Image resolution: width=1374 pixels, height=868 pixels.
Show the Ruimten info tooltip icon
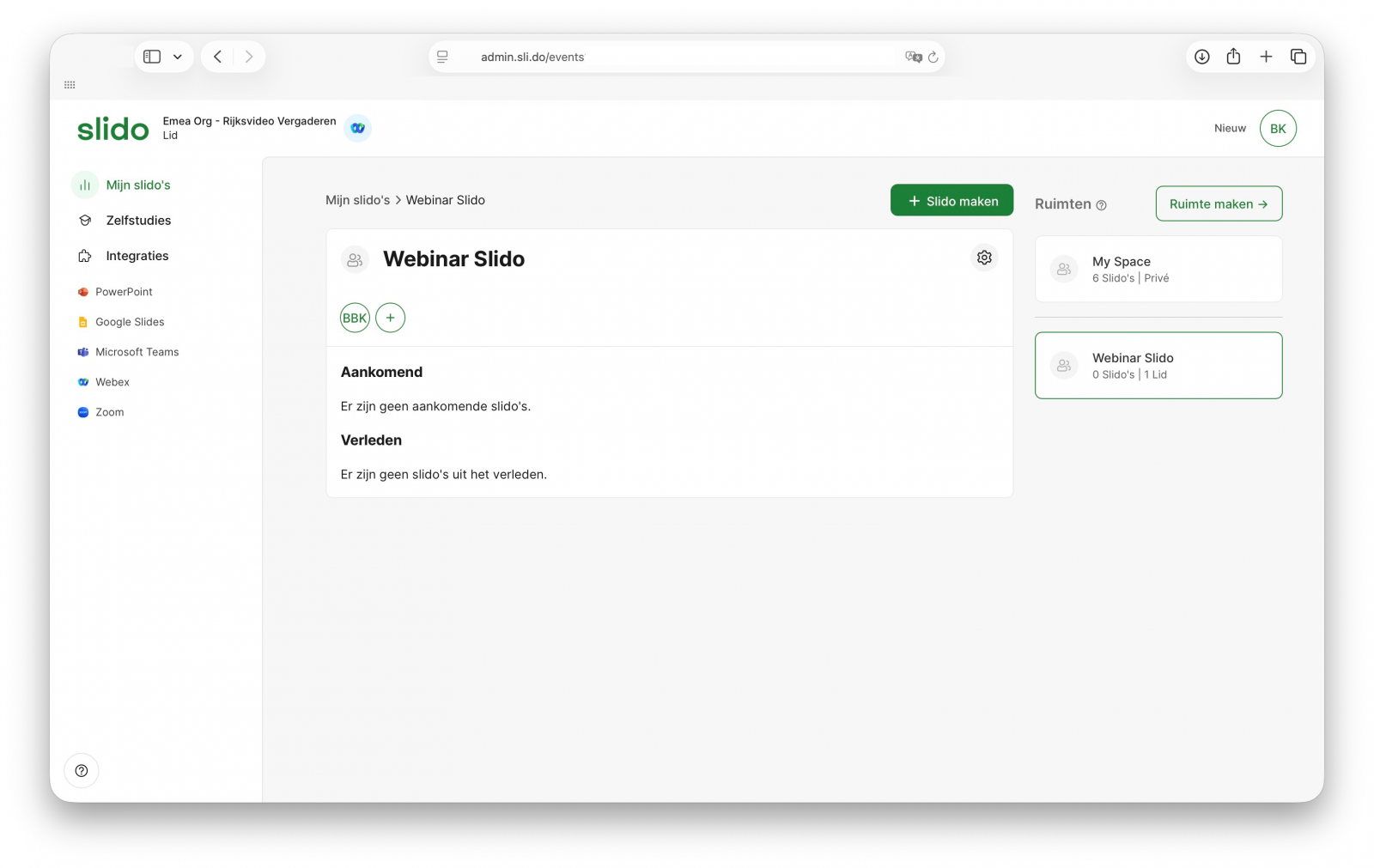point(1101,205)
